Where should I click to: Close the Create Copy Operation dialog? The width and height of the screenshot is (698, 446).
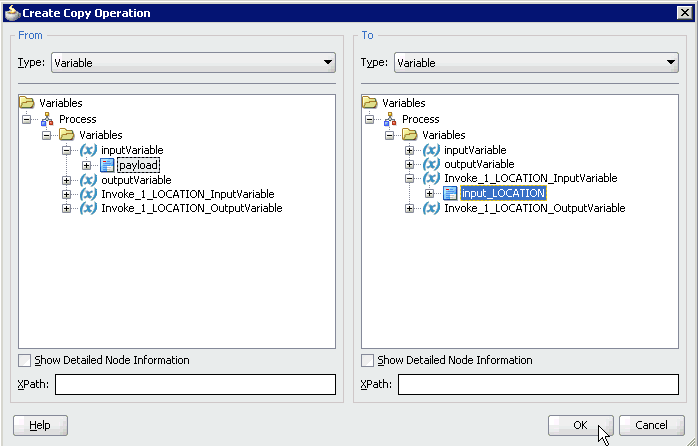click(685, 12)
